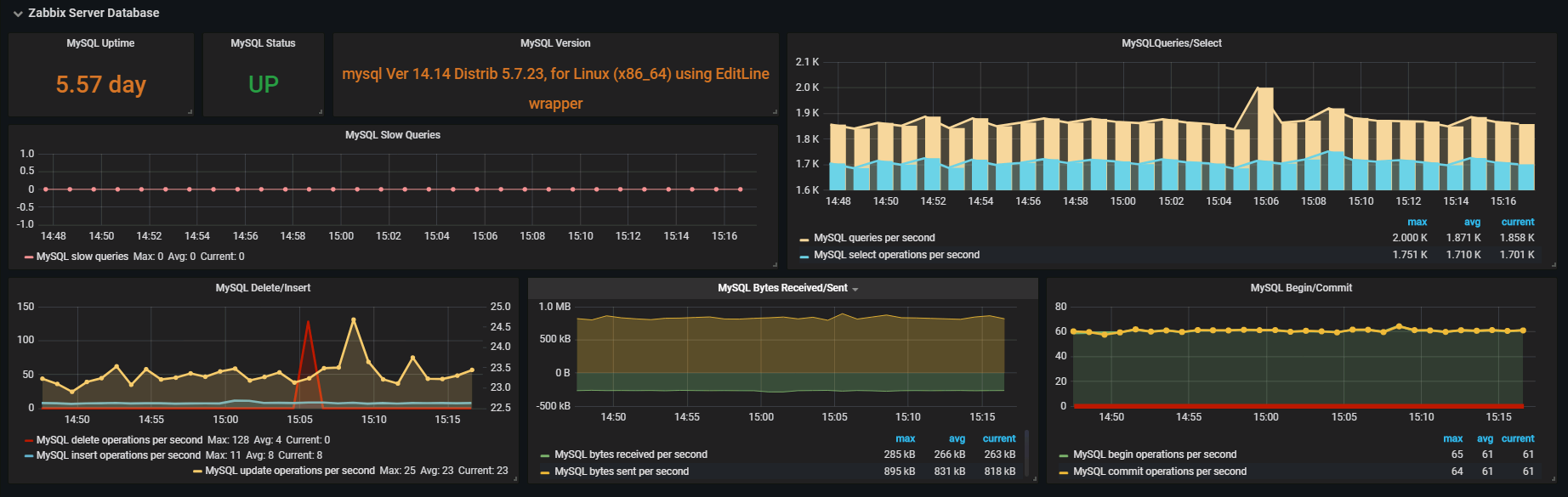The image size is (1568, 497).
Task: Click the MySQL update operations legend color icon
Action: 197,472
